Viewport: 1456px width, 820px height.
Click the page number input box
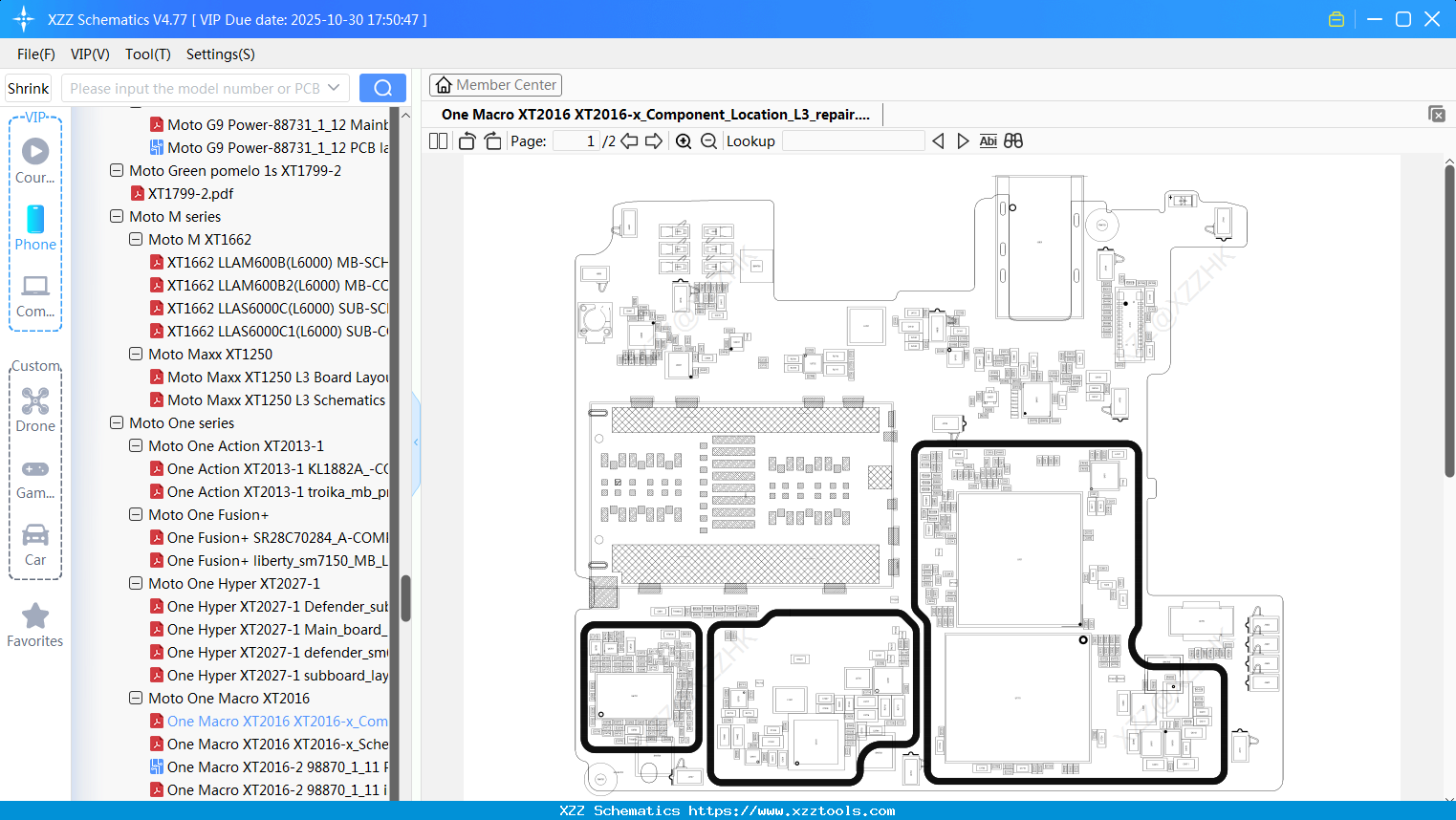(576, 141)
